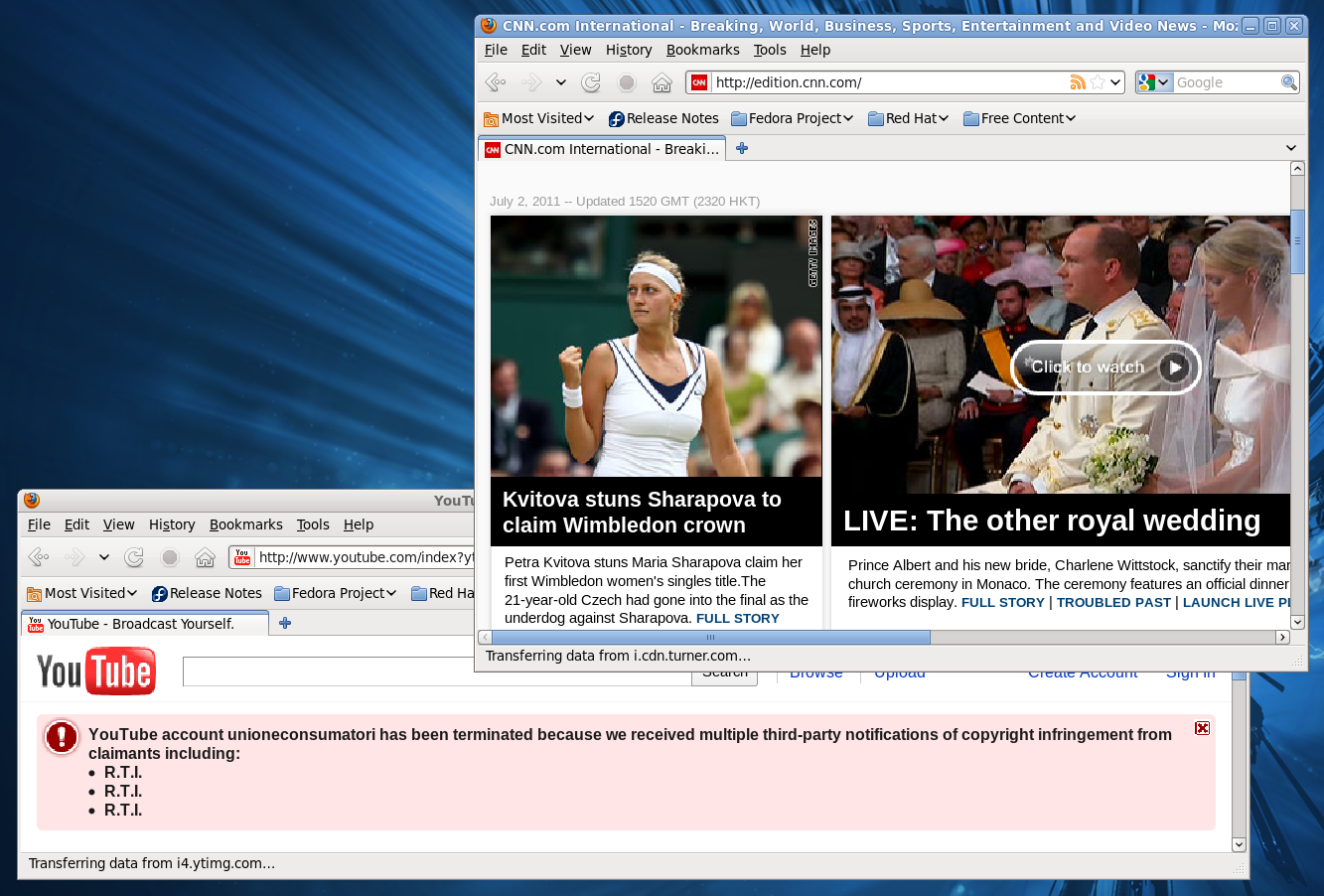The width and height of the screenshot is (1324, 896).
Task: Open TROUBLED PAST link
Action: pos(1113,602)
